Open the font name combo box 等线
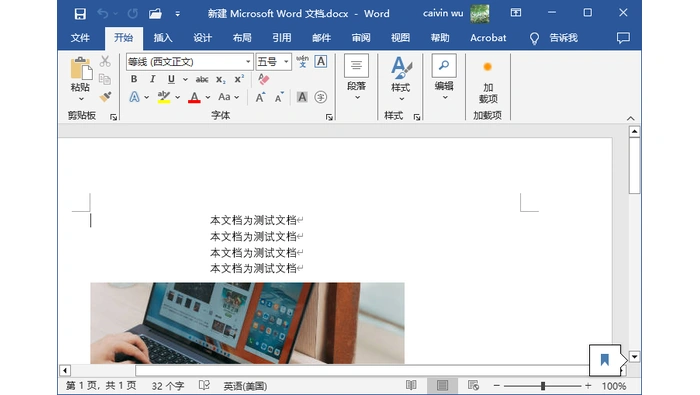This screenshot has height=395, width=700. 190,62
